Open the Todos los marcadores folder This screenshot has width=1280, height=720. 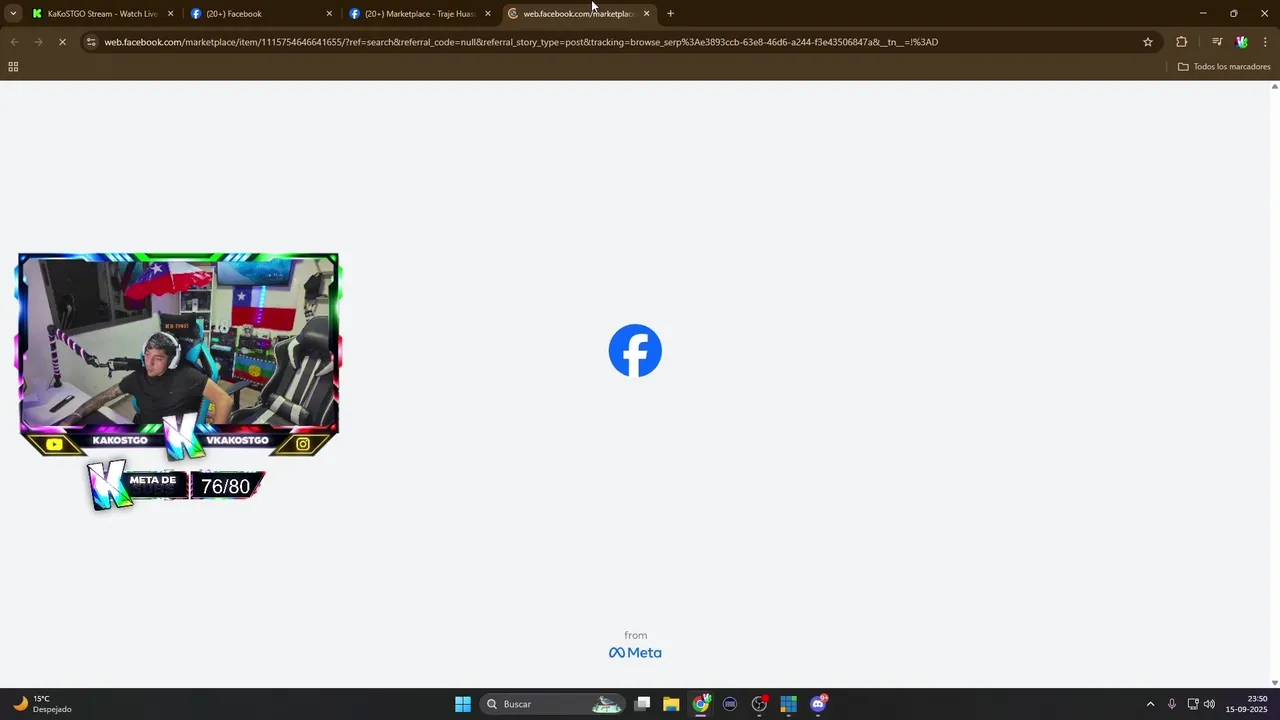[1224, 67]
